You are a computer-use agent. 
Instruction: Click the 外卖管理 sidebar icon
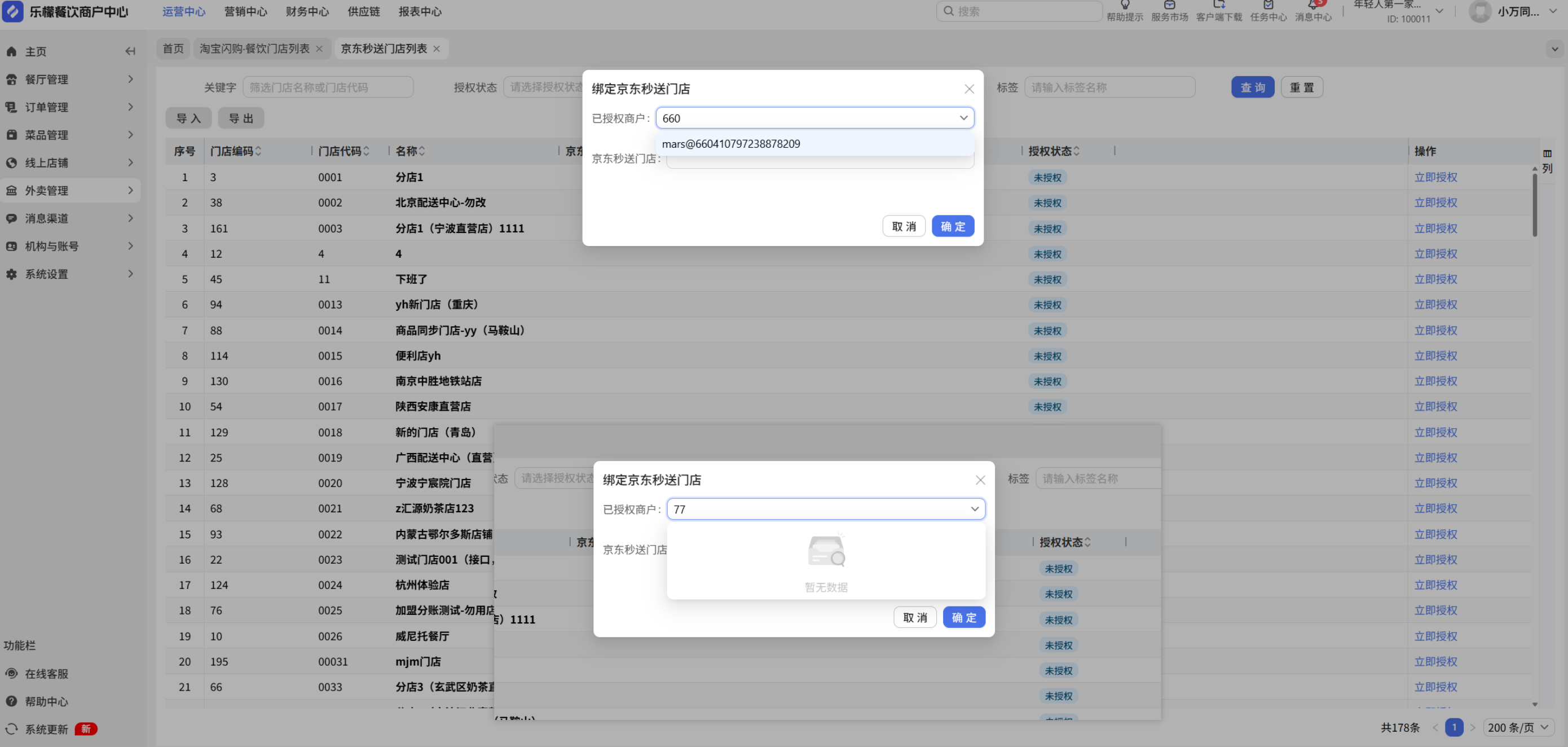(12, 191)
